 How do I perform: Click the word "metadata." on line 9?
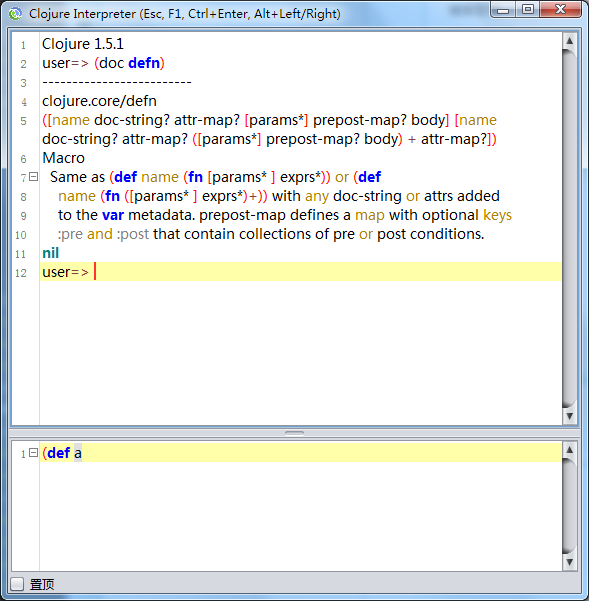(161, 215)
